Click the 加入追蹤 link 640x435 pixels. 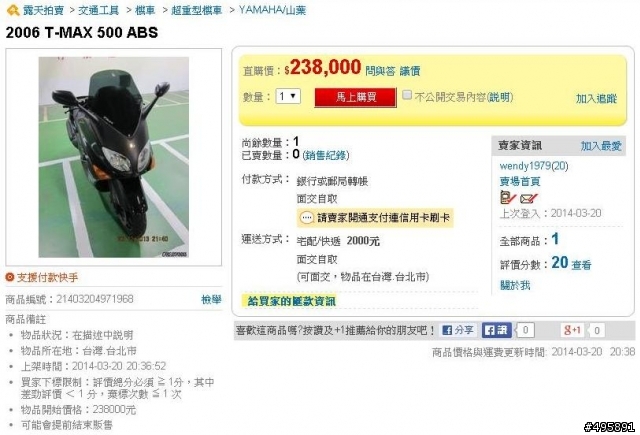point(596,98)
